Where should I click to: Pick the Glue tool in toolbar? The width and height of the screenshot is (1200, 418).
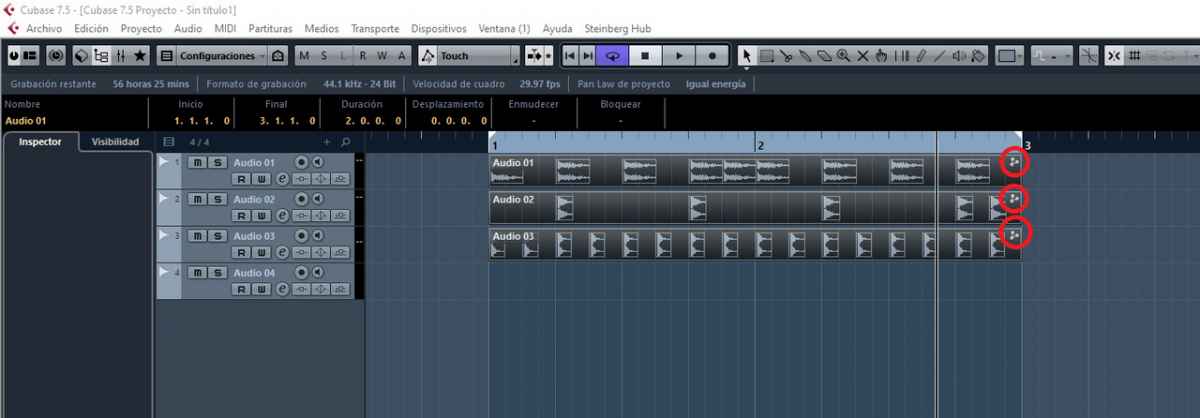coord(805,56)
